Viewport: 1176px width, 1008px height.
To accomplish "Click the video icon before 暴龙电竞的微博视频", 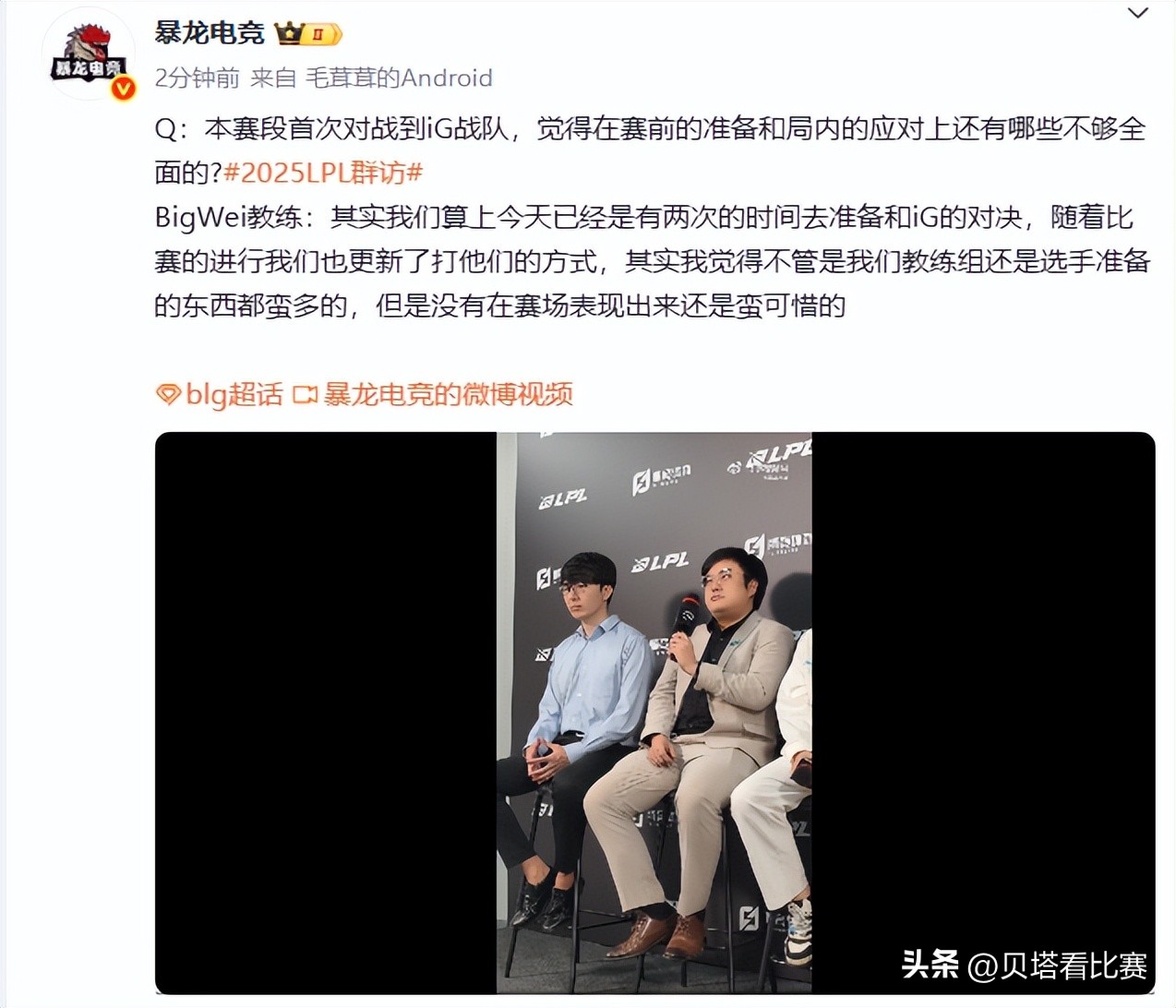I will click(305, 395).
